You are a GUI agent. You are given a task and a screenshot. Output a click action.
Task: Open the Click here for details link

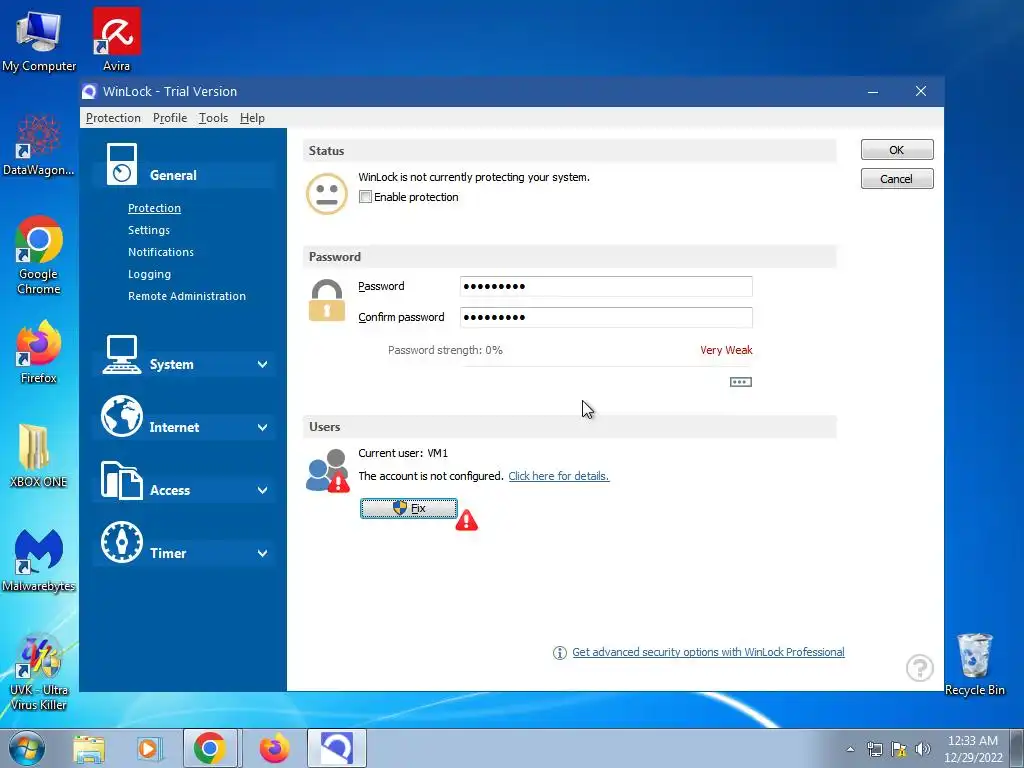pos(558,475)
